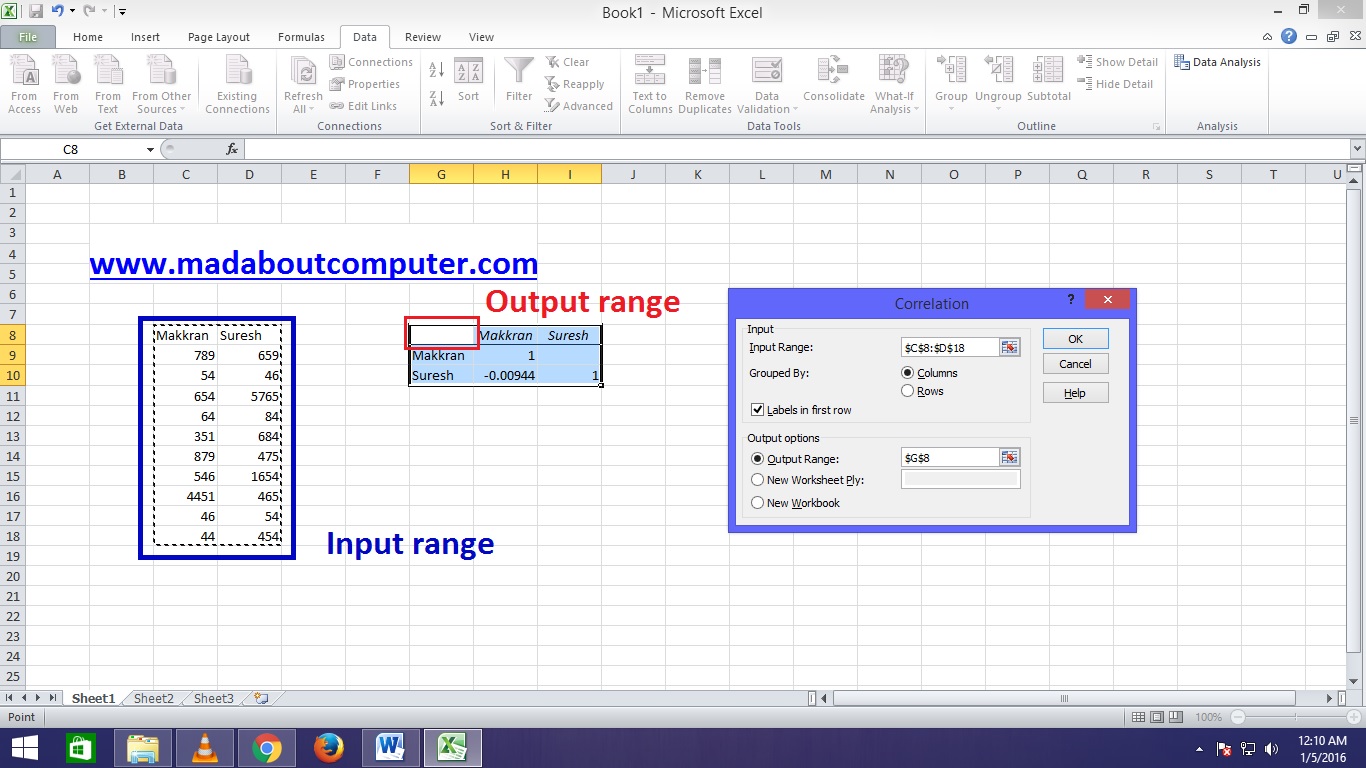
Task: Uncheck Labels in first row
Action: pyautogui.click(x=757, y=410)
